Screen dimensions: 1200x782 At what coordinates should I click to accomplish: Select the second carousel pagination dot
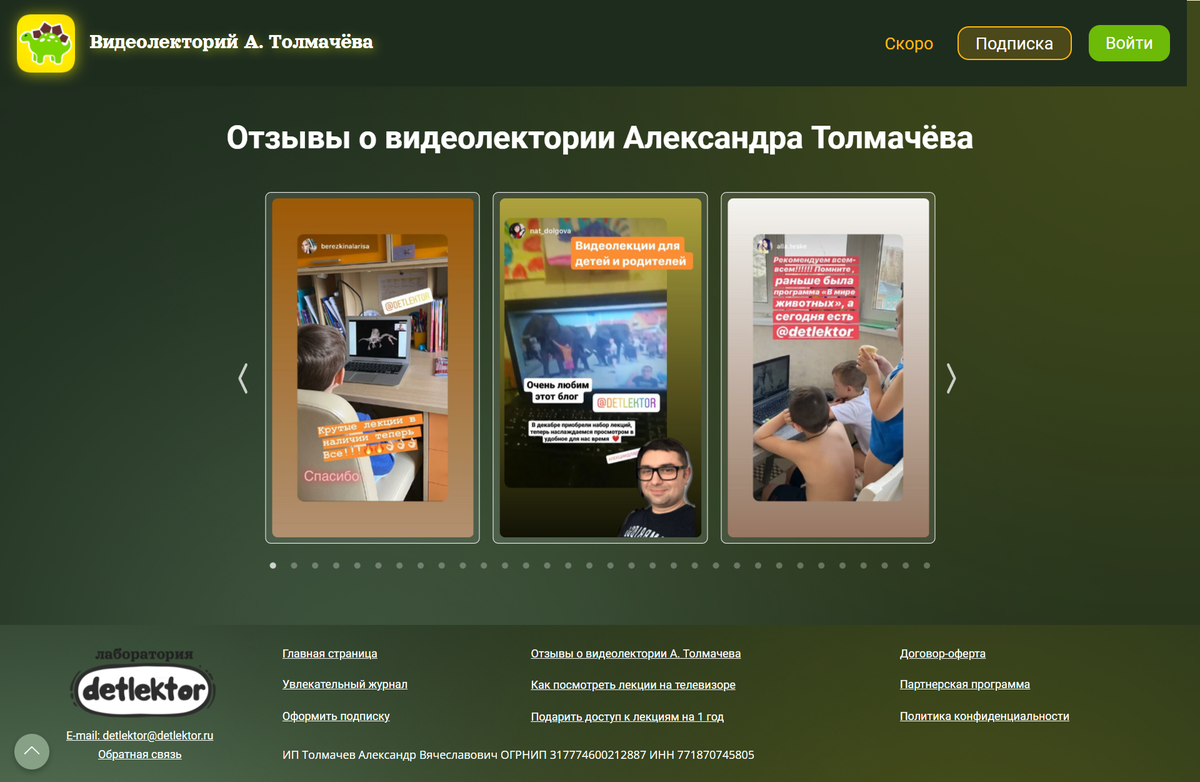click(x=294, y=565)
